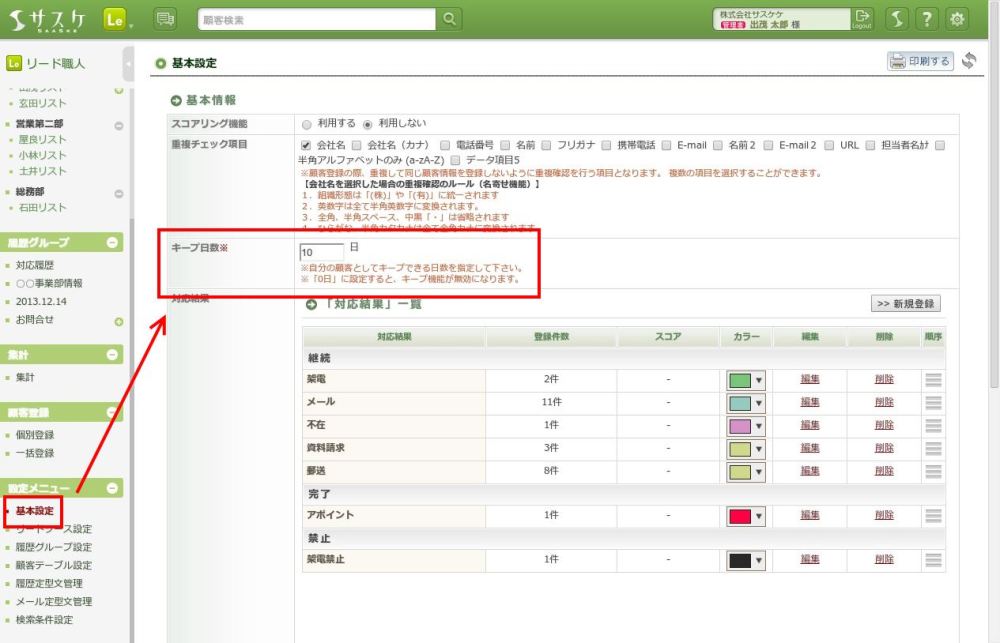The width and height of the screenshot is (1000, 643).
Task: Open メール定型文管理 menu item
Action: coord(53,602)
